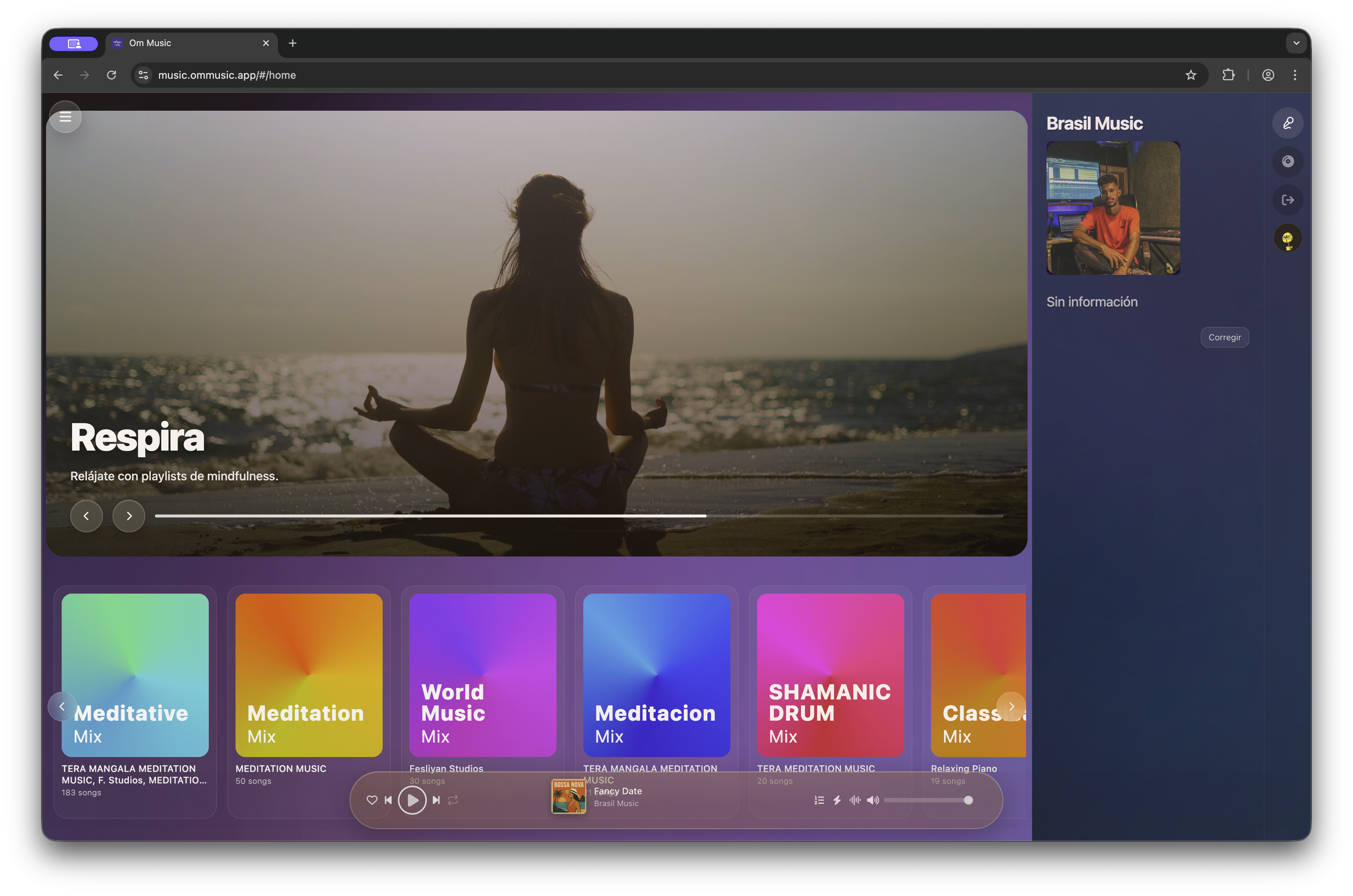This screenshot has height=896, width=1353.
Task: Click the microphone lyrics icon in sidebar
Action: [1287, 123]
